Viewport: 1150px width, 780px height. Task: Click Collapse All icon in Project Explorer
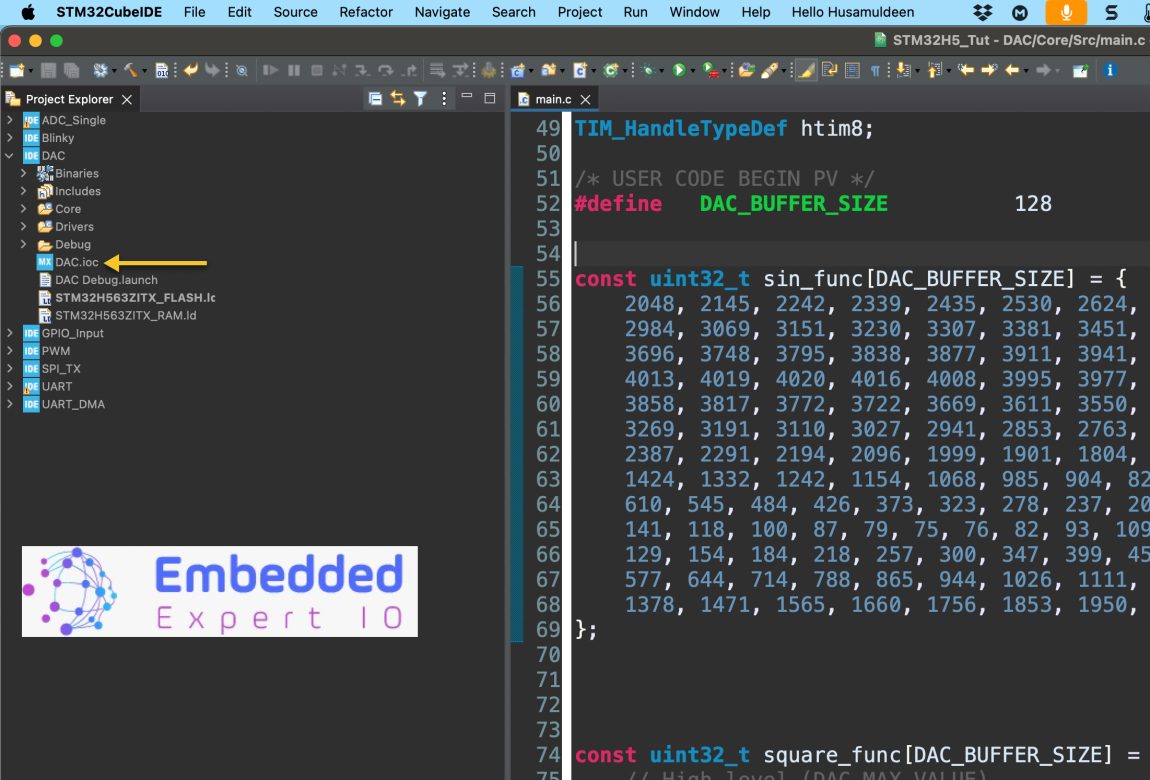(375, 99)
